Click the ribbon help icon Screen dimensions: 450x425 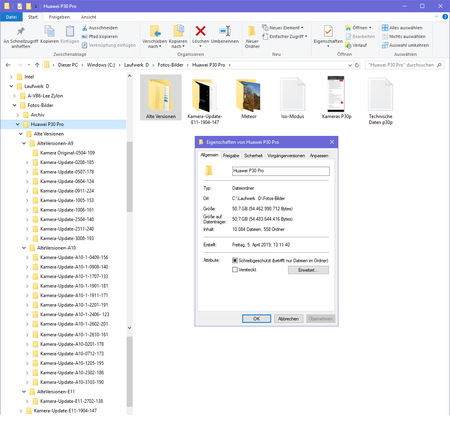[445, 17]
